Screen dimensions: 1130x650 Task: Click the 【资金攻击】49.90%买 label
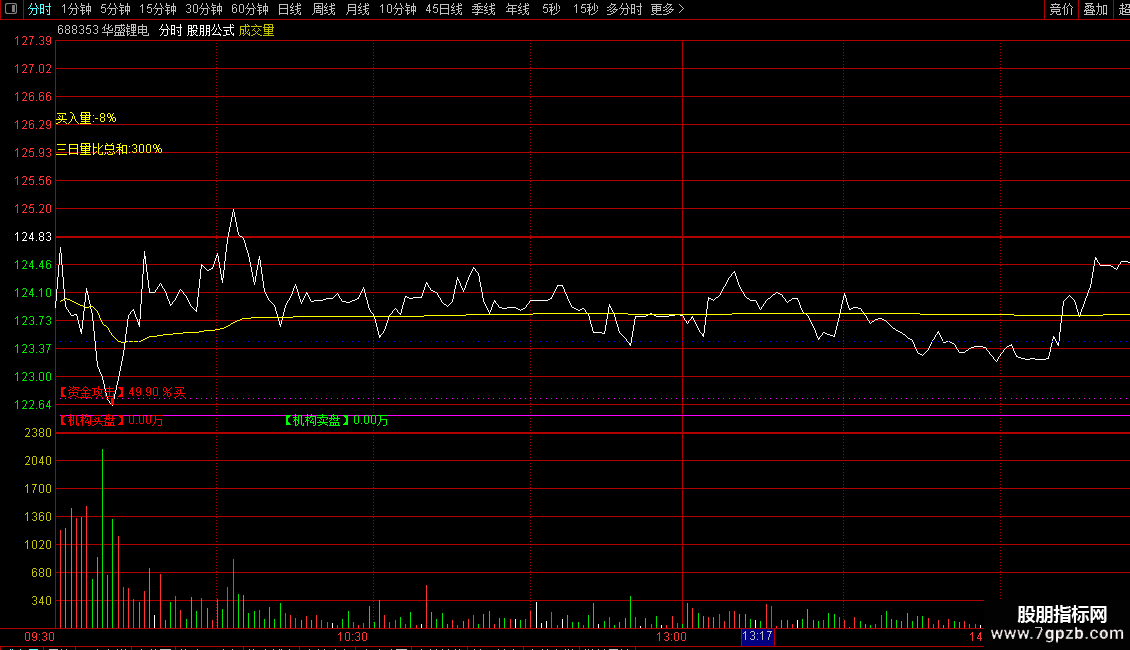pyautogui.click(x=121, y=393)
